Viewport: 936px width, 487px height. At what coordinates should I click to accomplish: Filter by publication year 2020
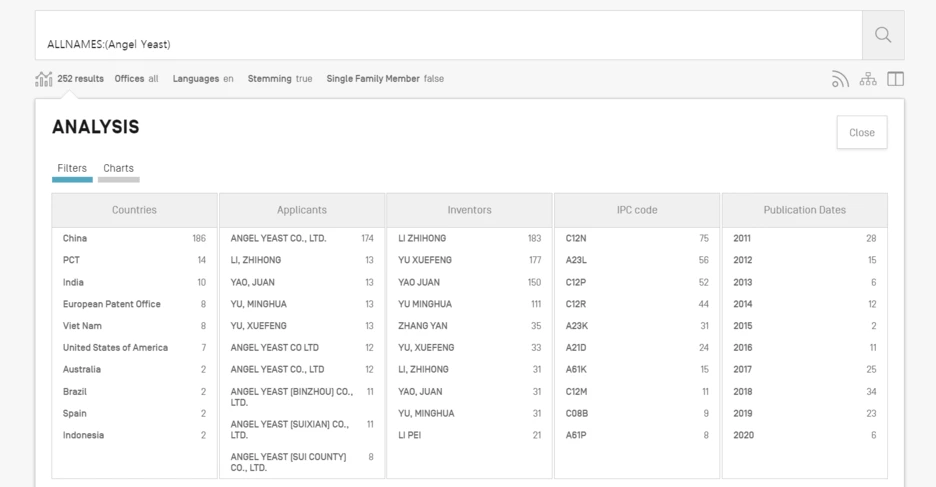click(805, 435)
